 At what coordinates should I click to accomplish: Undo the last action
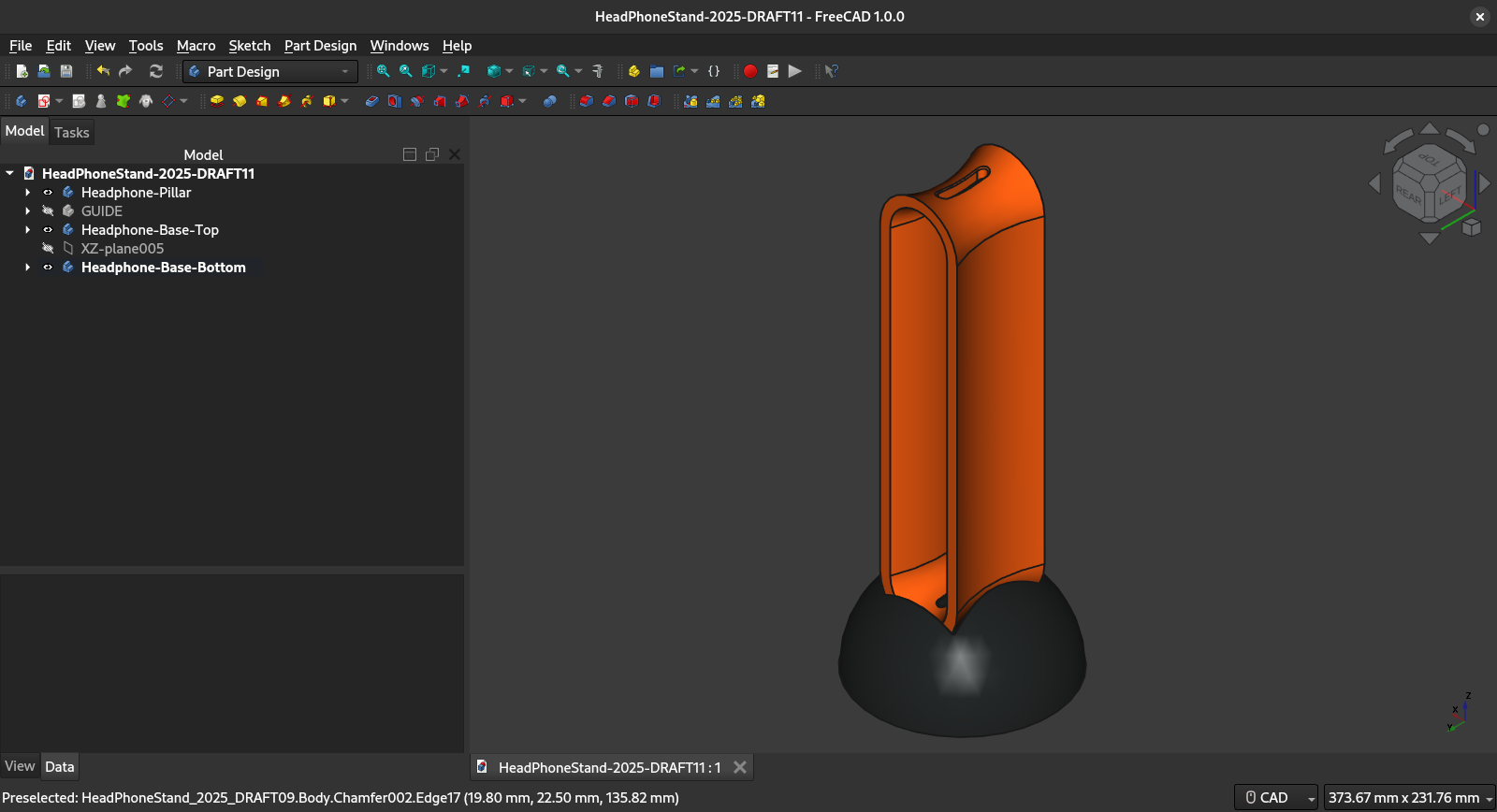point(103,71)
